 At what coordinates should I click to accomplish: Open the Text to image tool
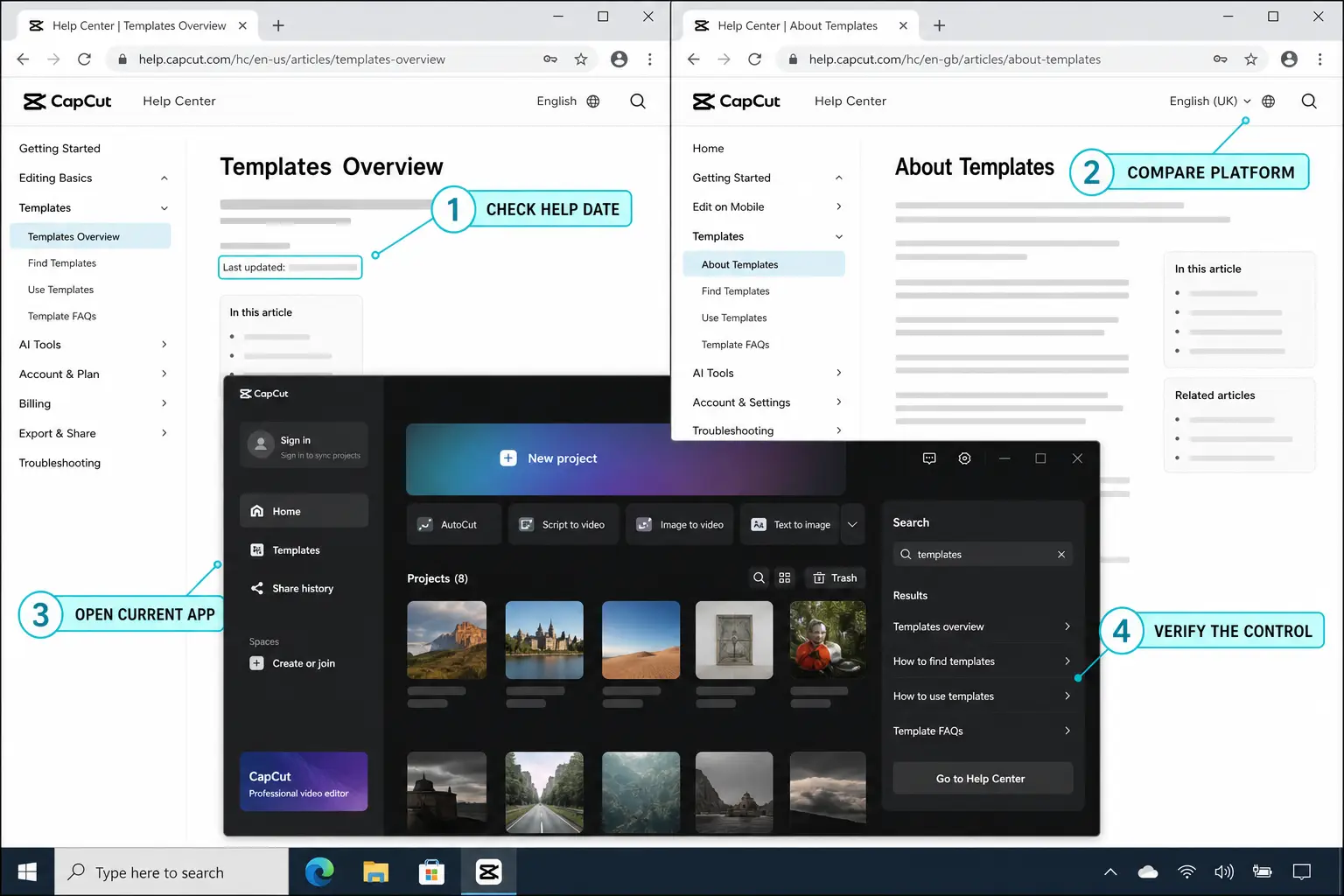tap(790, 524)
